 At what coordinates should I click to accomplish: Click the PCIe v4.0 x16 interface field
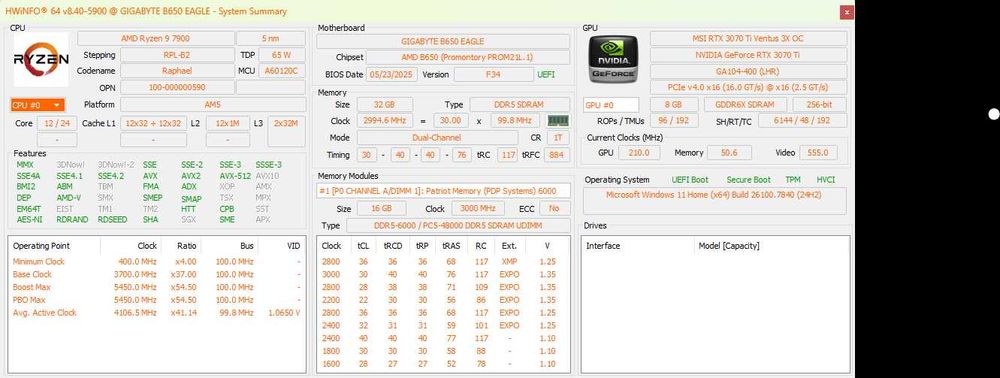(748, 87)
